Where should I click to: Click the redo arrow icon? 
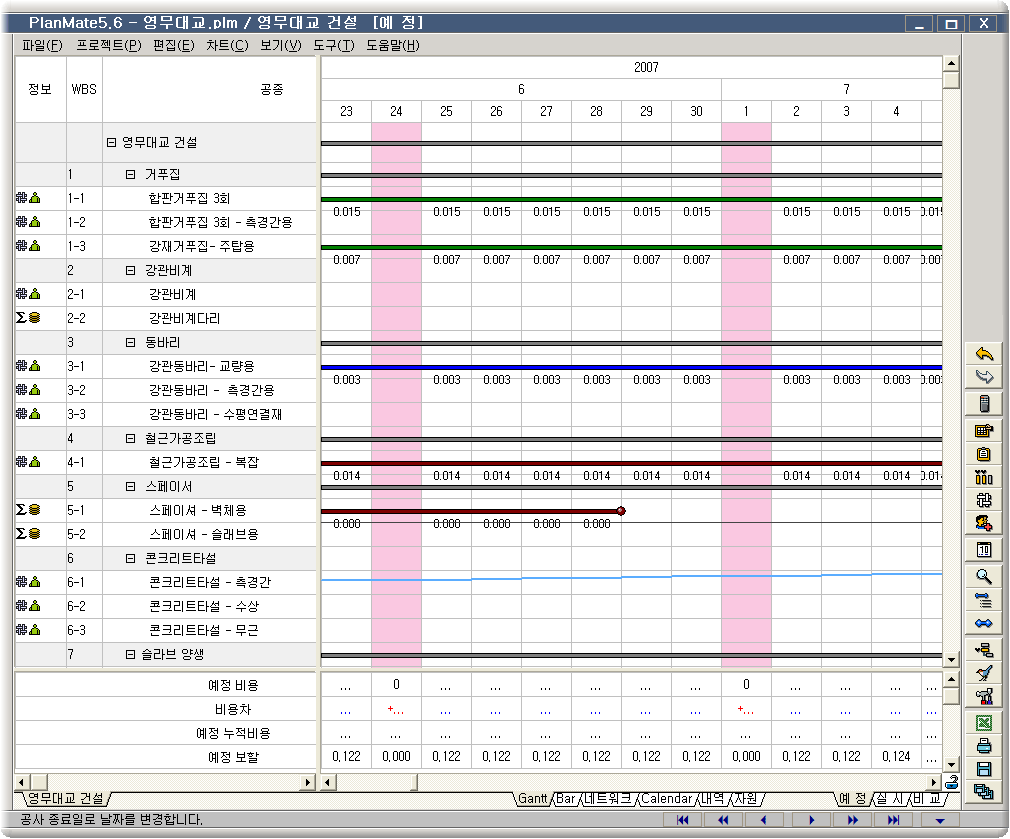[x=983, y=377]
